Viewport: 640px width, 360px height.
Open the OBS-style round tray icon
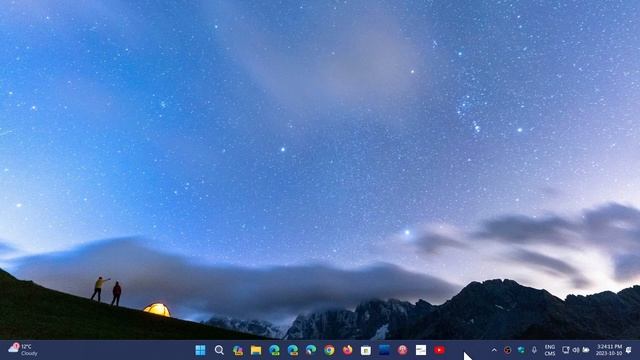click(x=507, y=350)
